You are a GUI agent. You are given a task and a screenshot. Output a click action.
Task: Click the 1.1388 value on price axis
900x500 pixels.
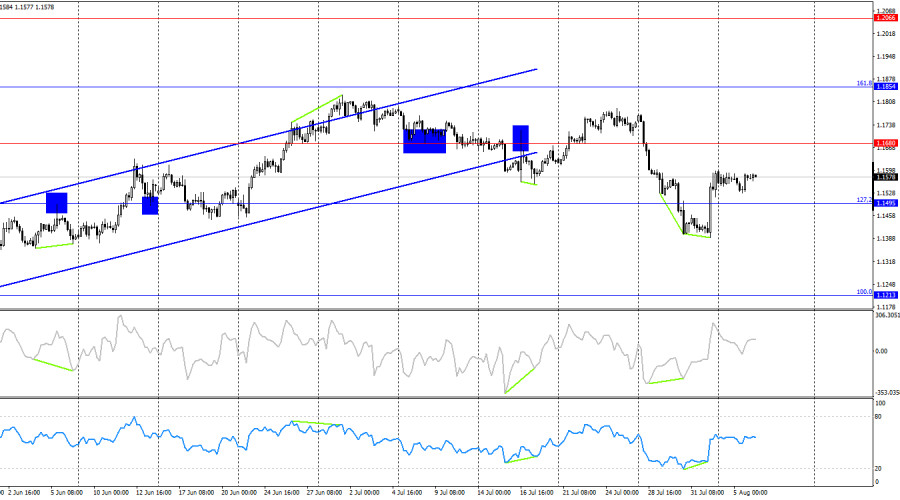(886, 239)
